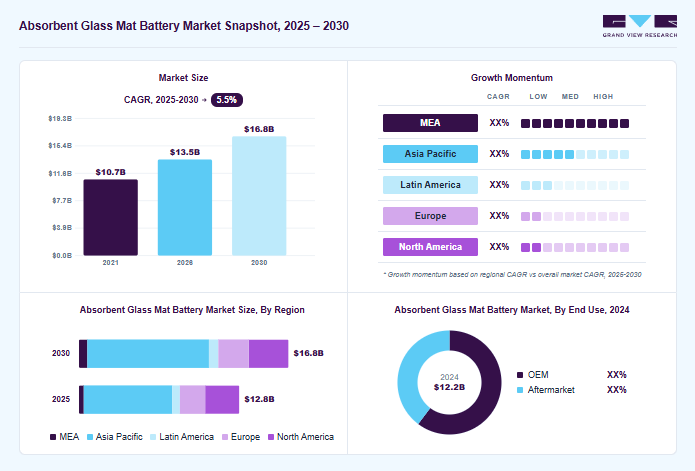Click the Europe legend swatch
The image size is (695, 471).
[x=225, y=437]
